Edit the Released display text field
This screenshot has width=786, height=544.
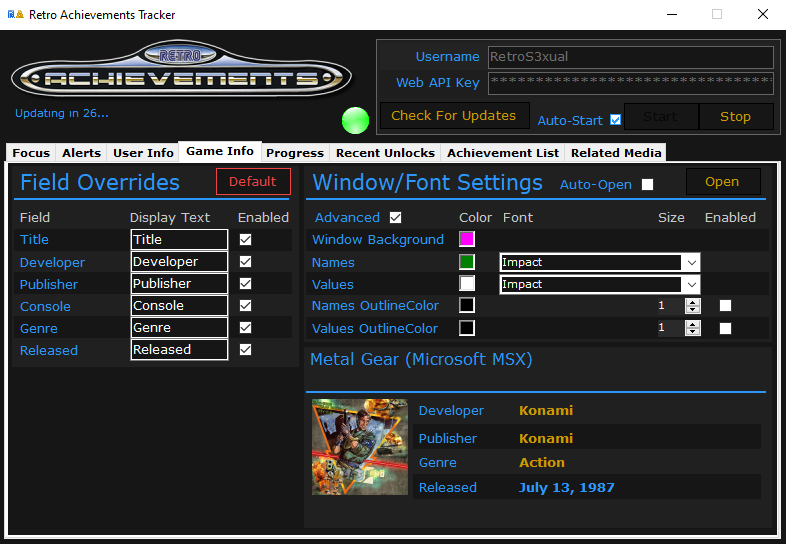[x=179, y=350]
